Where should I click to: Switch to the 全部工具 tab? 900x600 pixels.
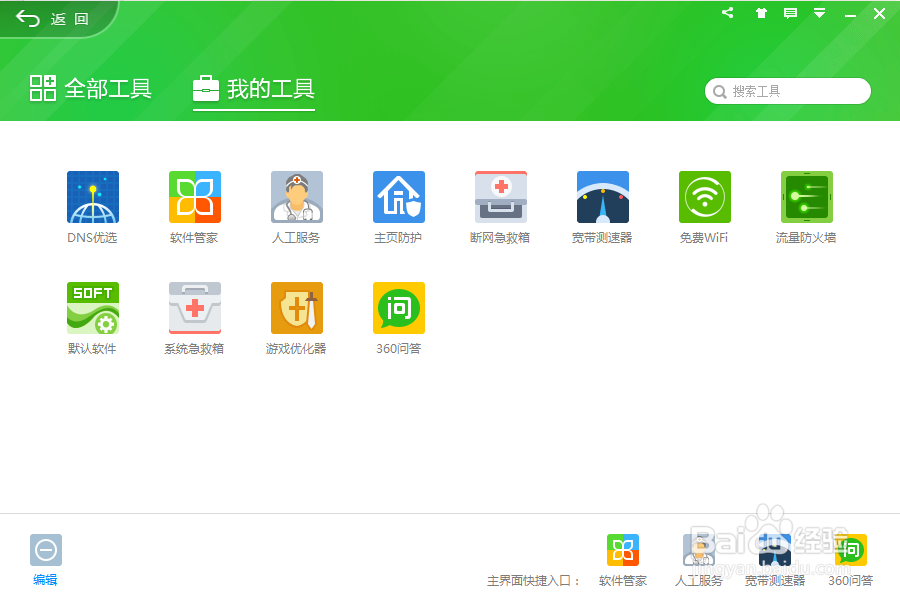tap(91, 89)
